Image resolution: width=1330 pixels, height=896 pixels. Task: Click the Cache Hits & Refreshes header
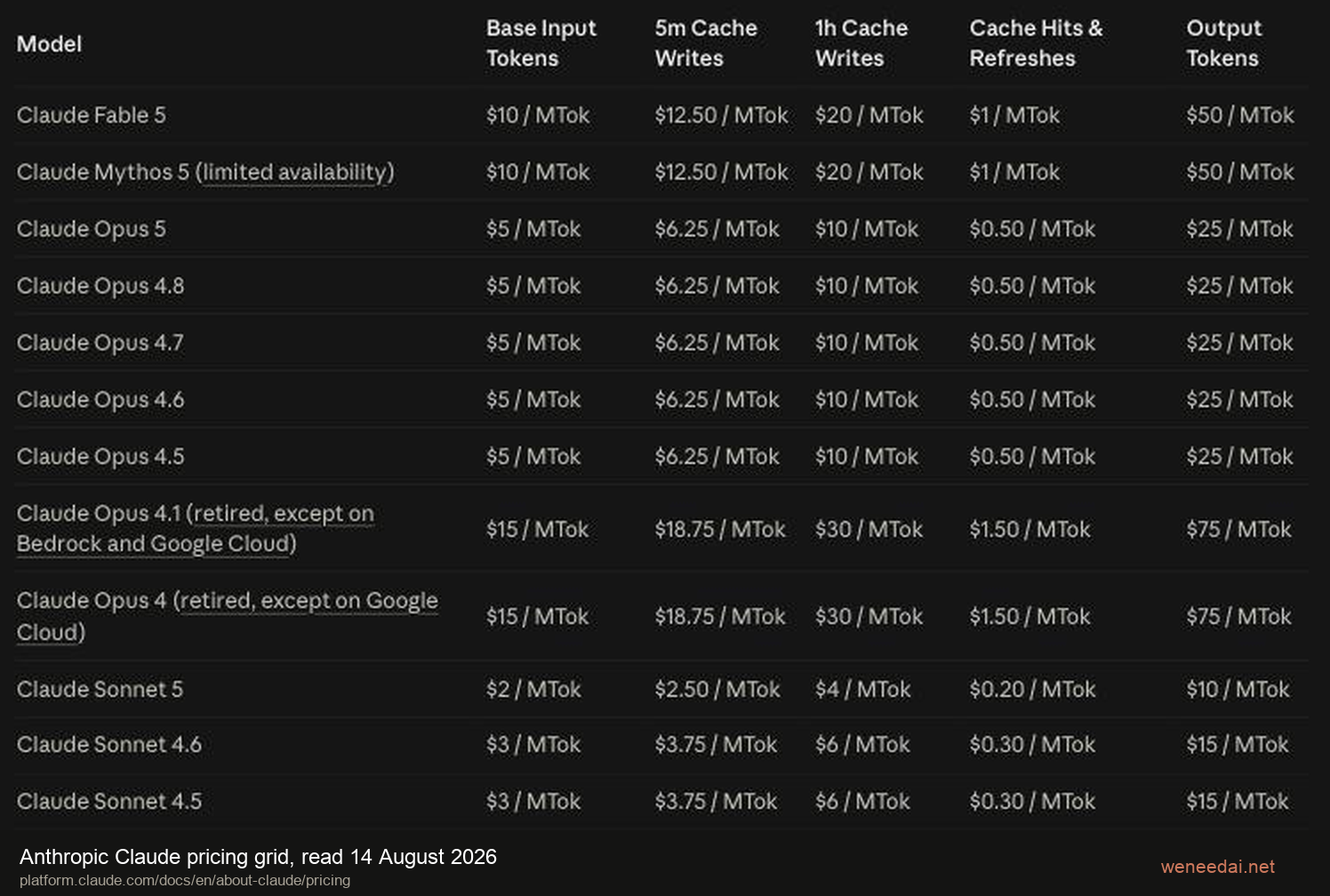[x=1037, y=43]
